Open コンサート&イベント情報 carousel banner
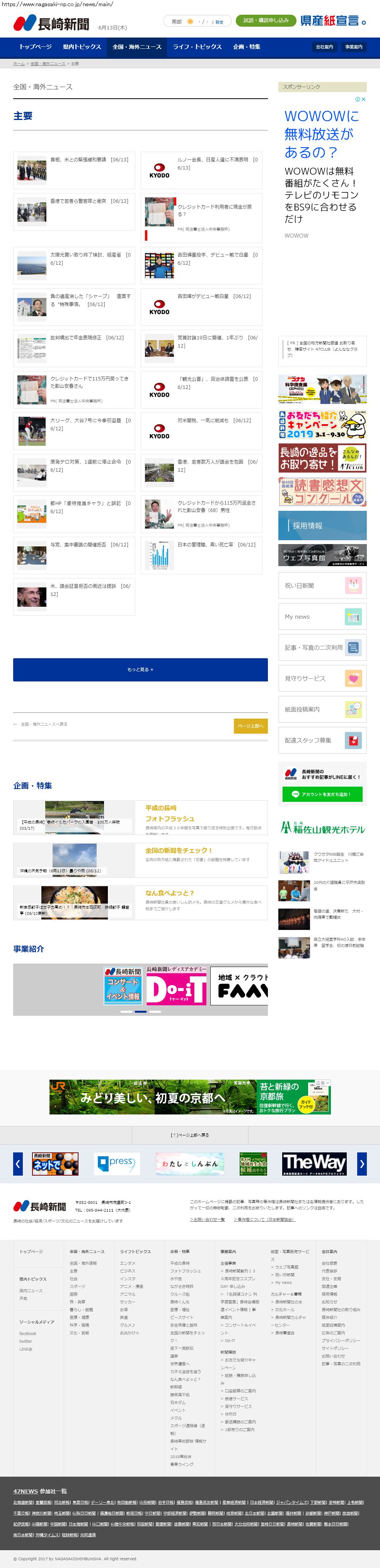Screen dimensions: 380x1568 [123, 986]
